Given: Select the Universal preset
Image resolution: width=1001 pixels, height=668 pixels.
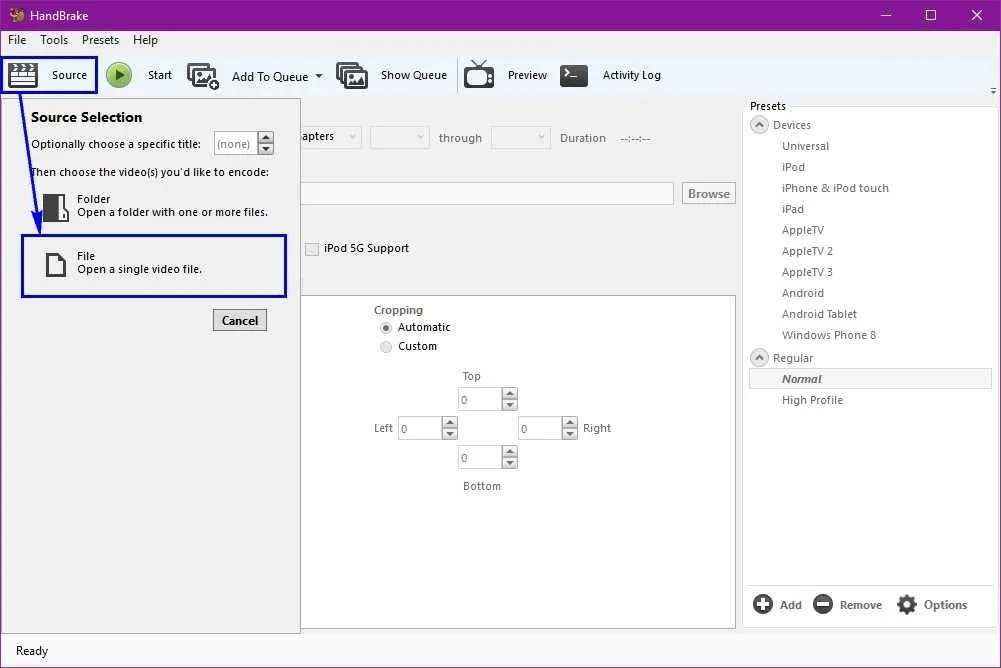Looking at the screenshot, I should coord(805,146).
